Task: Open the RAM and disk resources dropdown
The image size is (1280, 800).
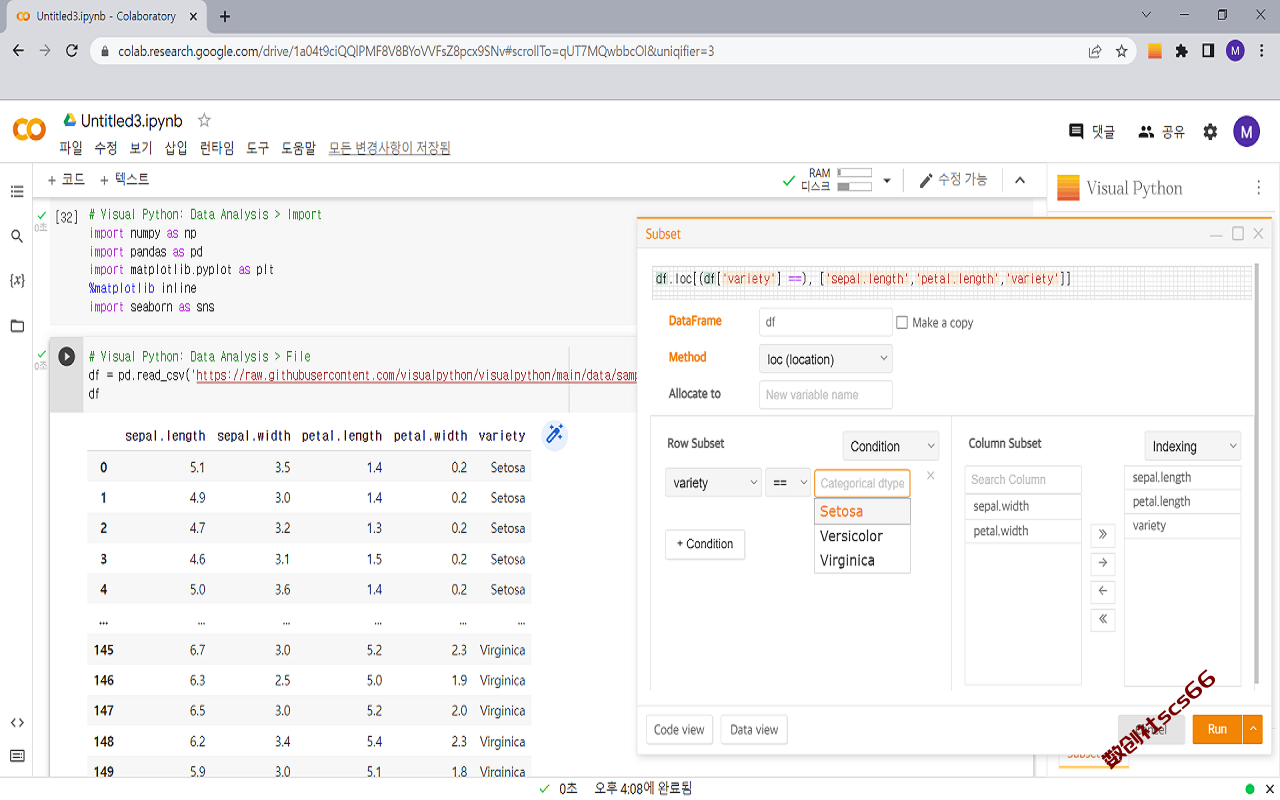Action: pyautogui.click(x=886, y=181)
